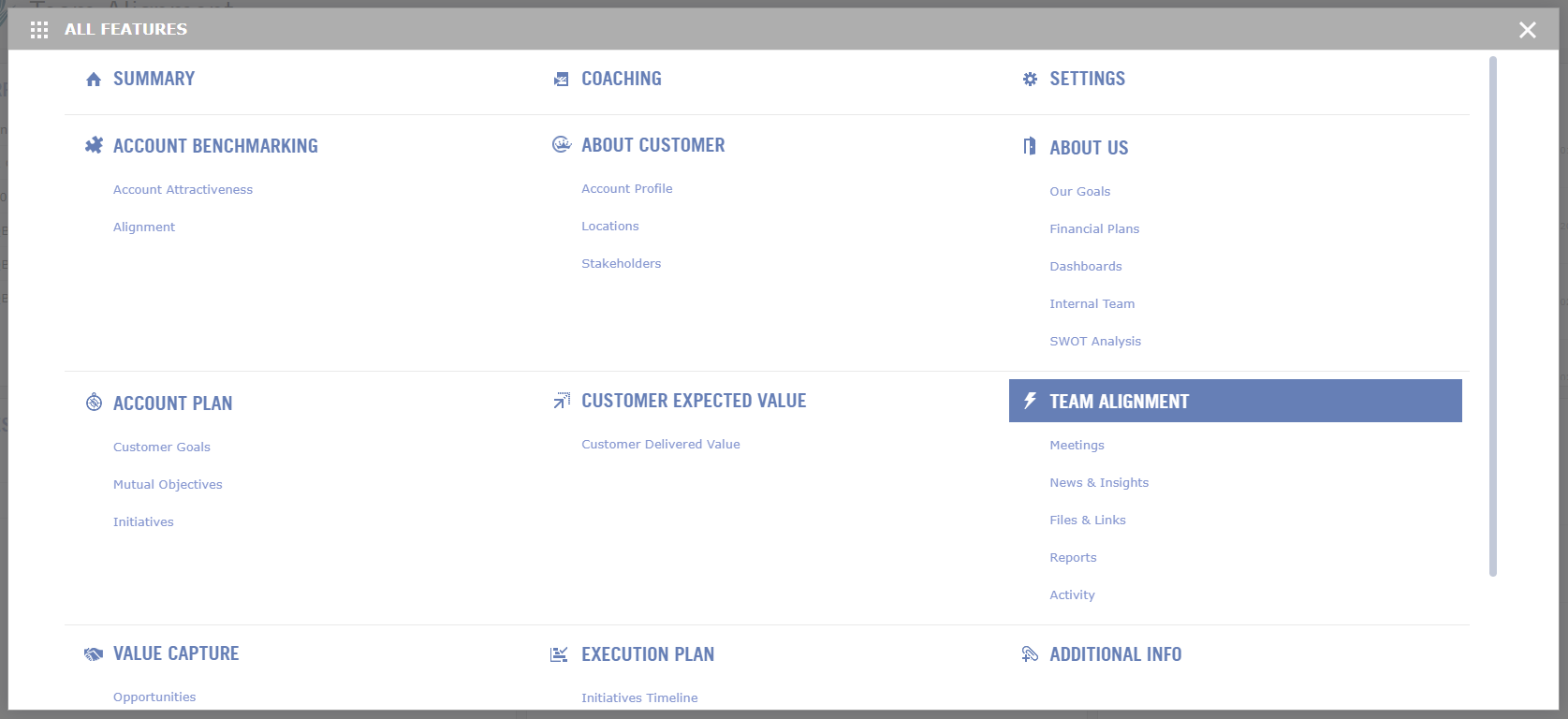This screenshot has width=1568, height=719.
Task: Open the Additional Info heading
Action: point(1116,654)
